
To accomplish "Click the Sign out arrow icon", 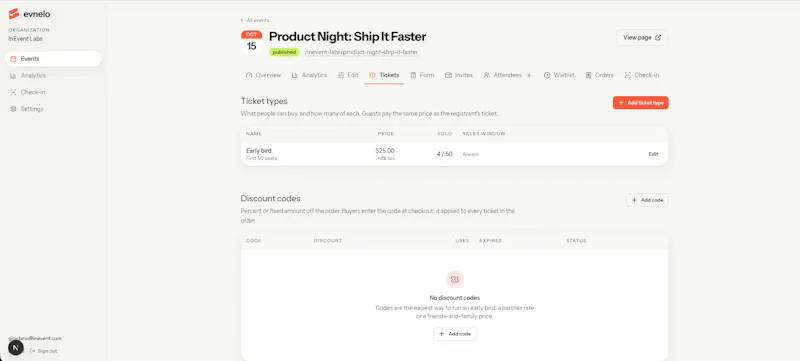I will click(x=33, y=351).
